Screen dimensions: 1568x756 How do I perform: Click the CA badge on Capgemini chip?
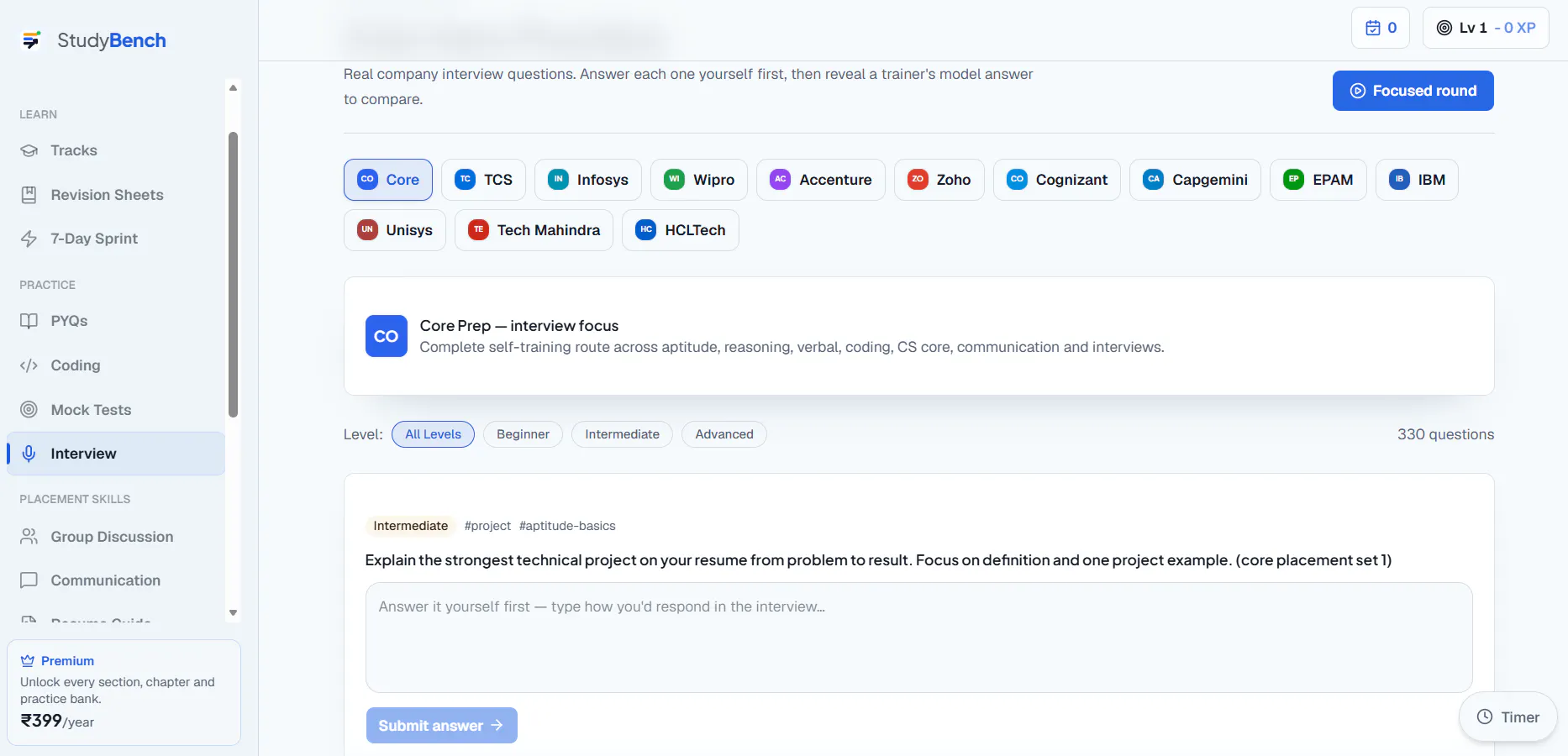coord(1154,180)
